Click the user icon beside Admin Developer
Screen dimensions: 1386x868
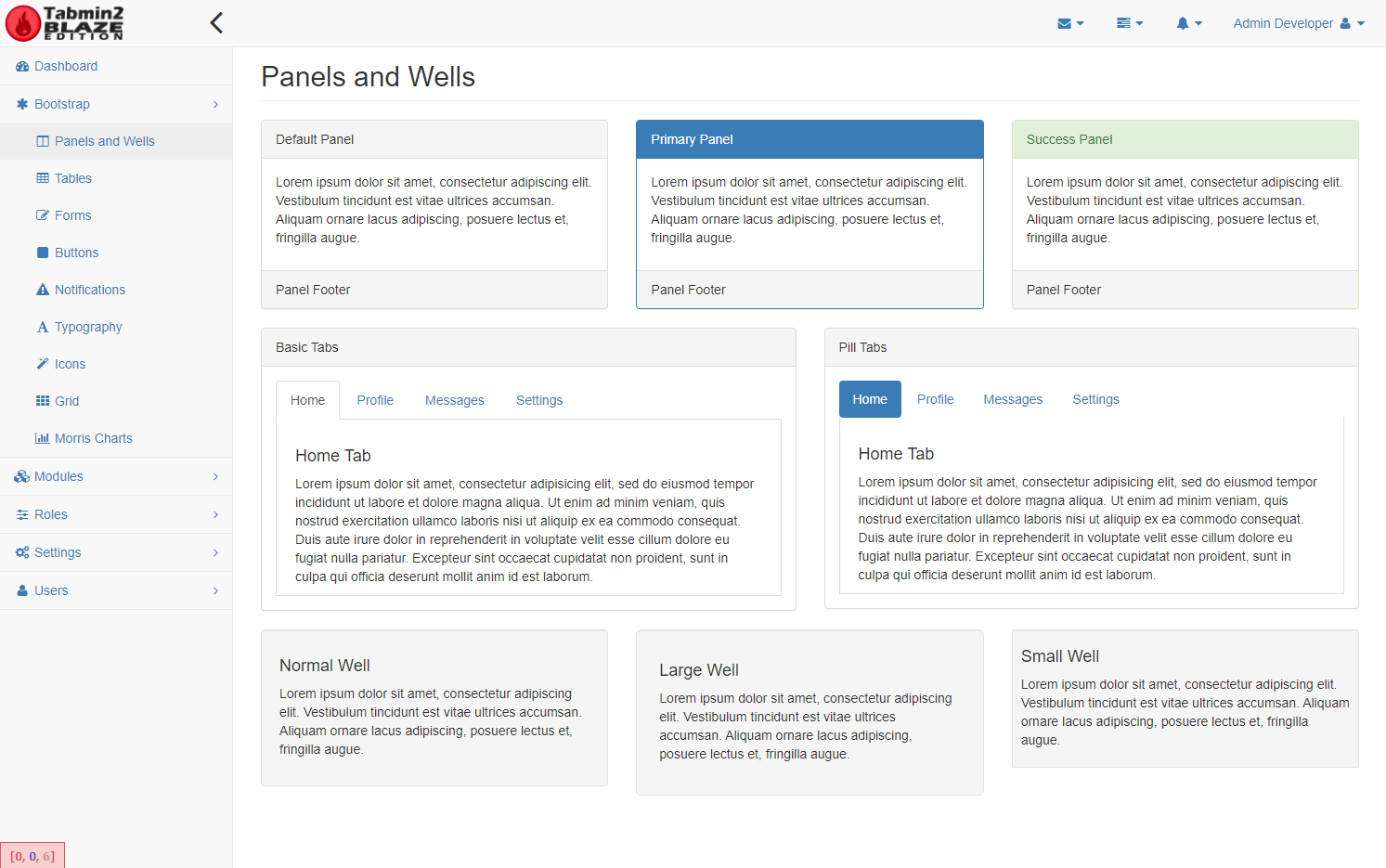click(x=1345, y=23)
